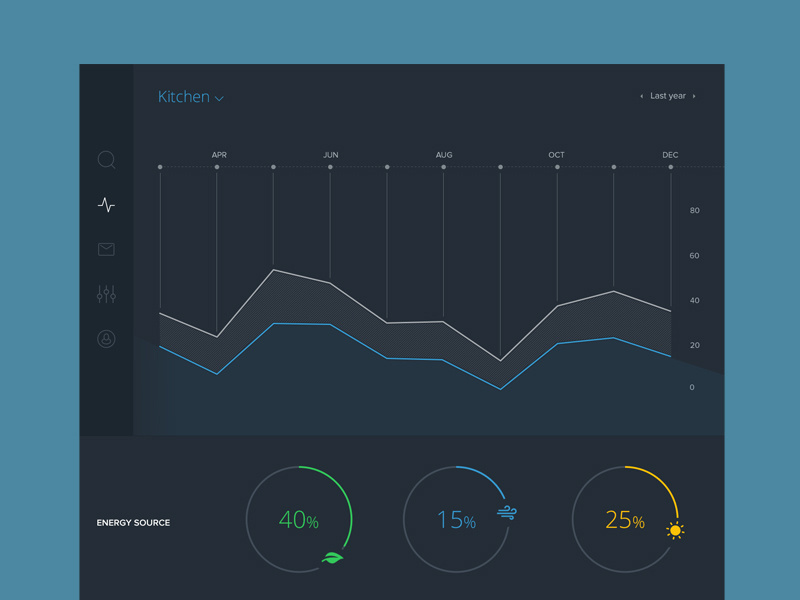This screenshot has width=800, height=600.
Task: Click the 80 axis value
Action: [694, 210]
